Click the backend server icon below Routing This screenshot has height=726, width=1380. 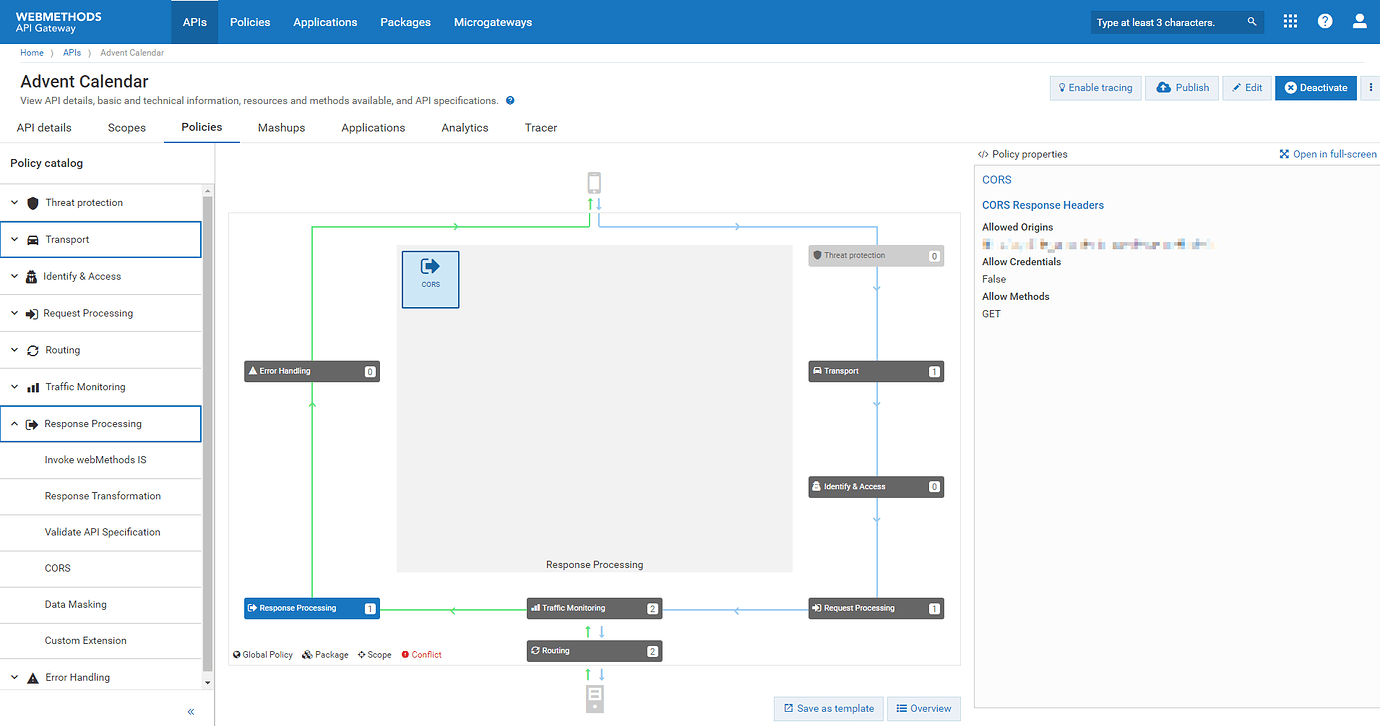coord(594,698)
